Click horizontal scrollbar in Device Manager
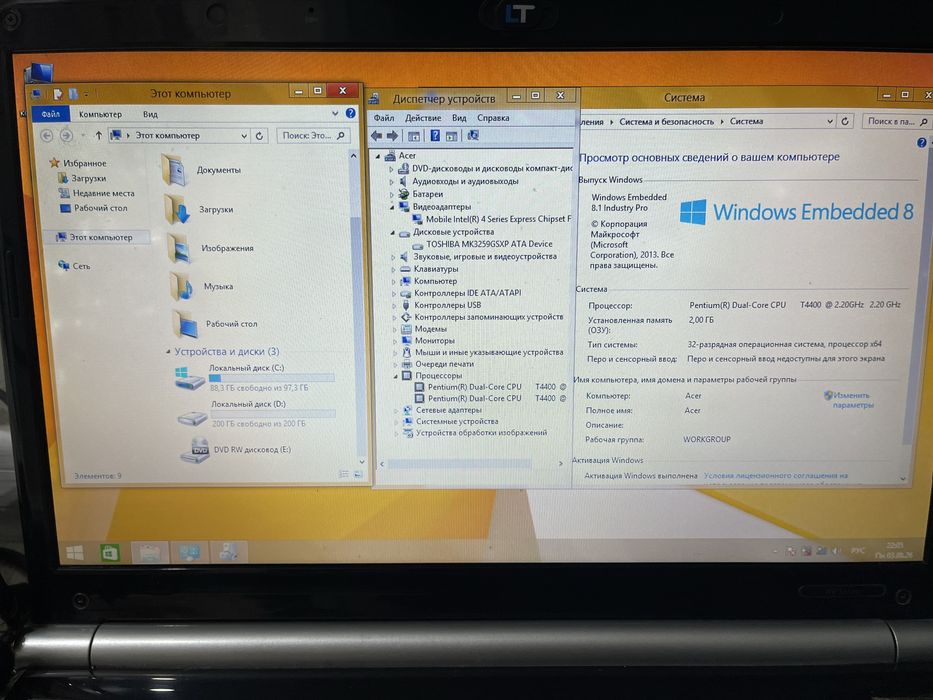 click(459, 463)
